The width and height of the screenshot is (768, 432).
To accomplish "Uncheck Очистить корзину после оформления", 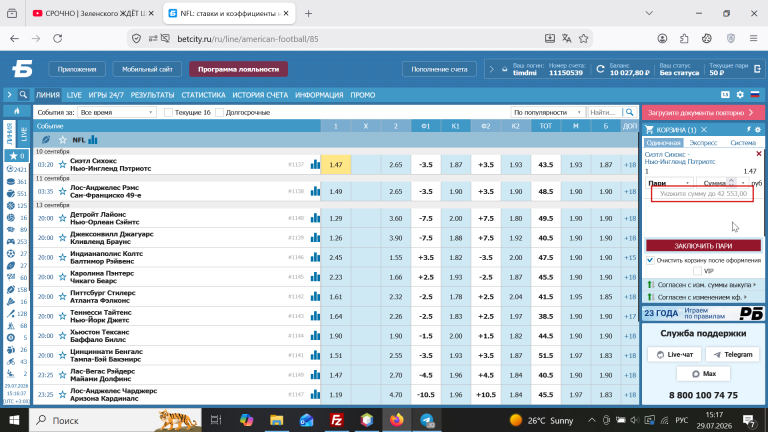I will pos(650,260).
